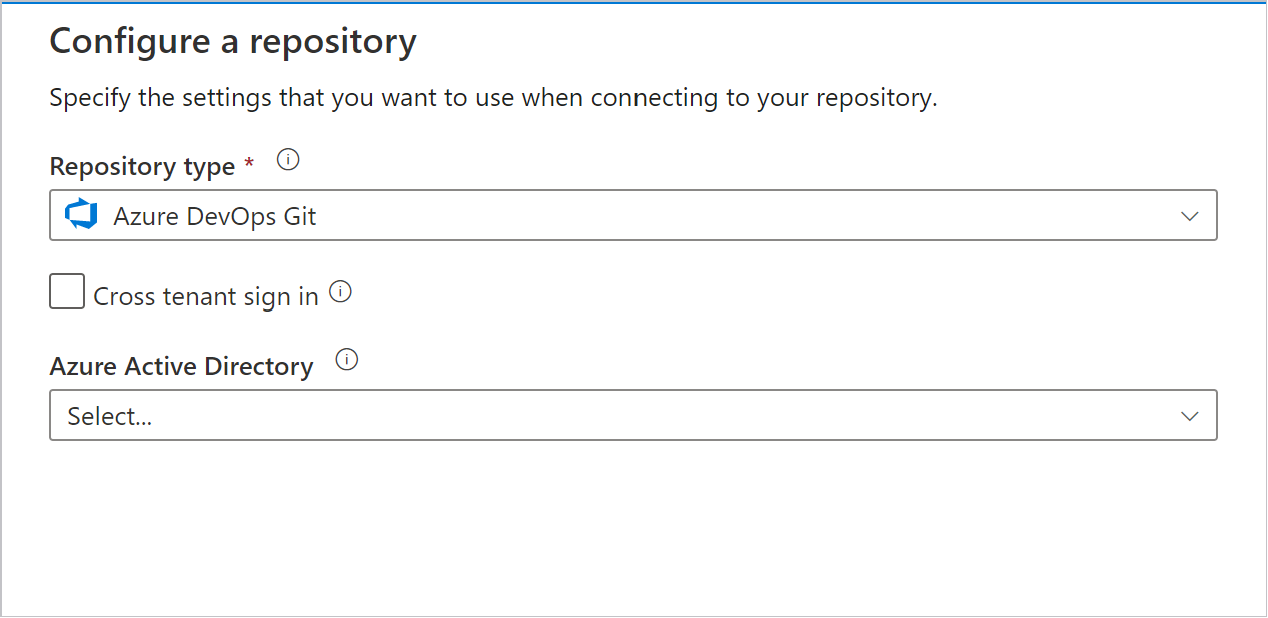Image resolution: width=1268 pixels, height=618 pixels.
Task: Click the Azure Active Directory label text
Action: click(181, 366)
